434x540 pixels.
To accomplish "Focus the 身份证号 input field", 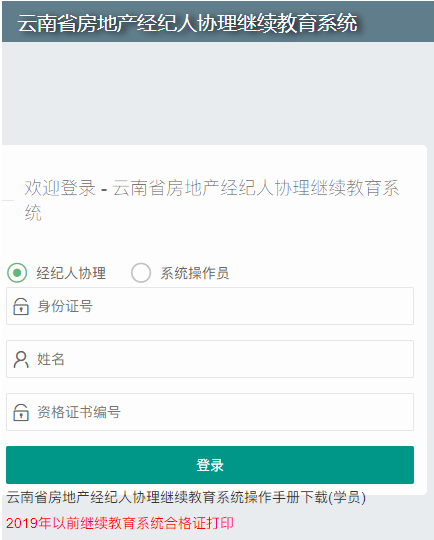I will click(210, 306).
